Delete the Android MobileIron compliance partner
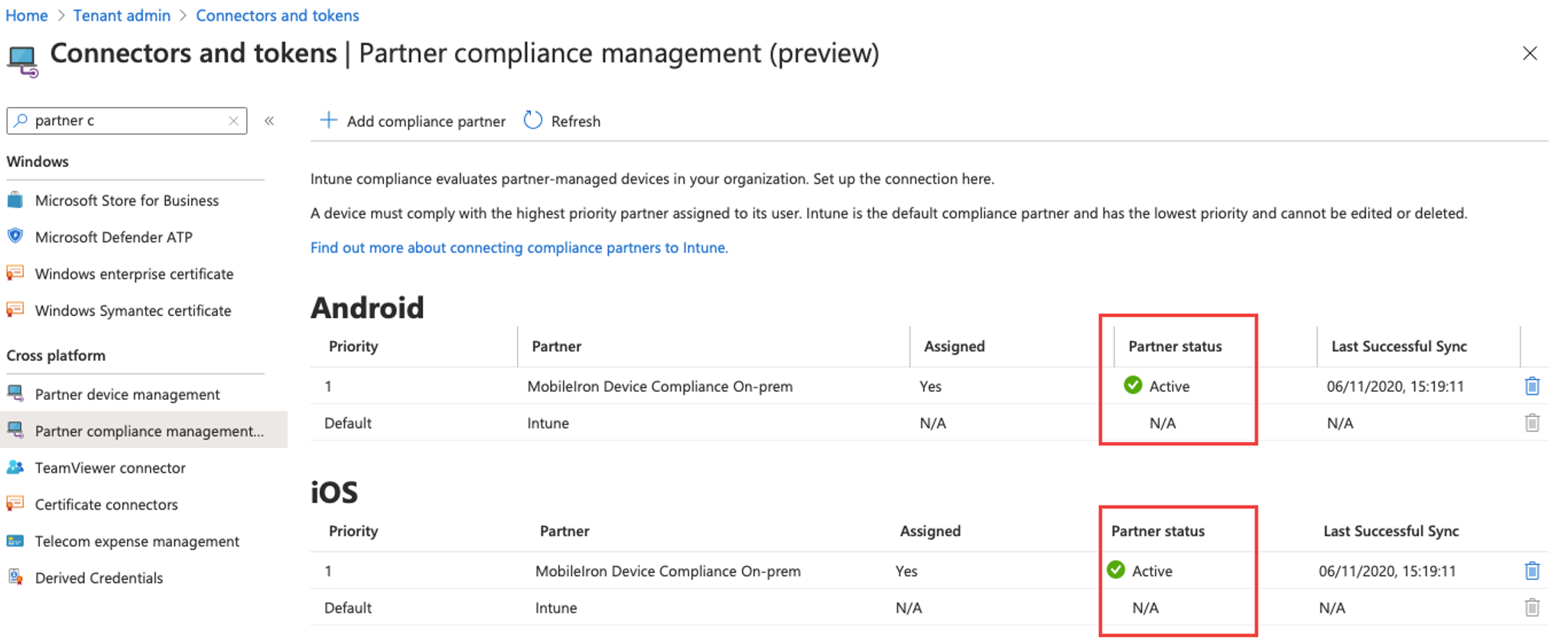This screenshot has height=641, width=1568. point(1531,386)
